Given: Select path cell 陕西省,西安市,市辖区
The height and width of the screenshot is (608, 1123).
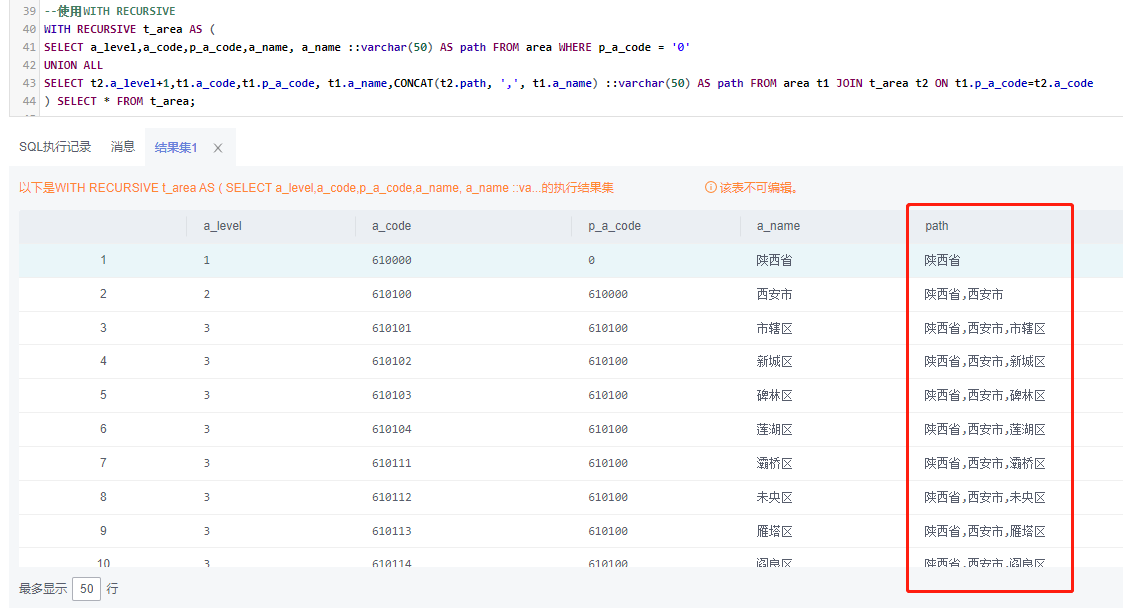Looking at the screenshot, I should tap(985, 328).
